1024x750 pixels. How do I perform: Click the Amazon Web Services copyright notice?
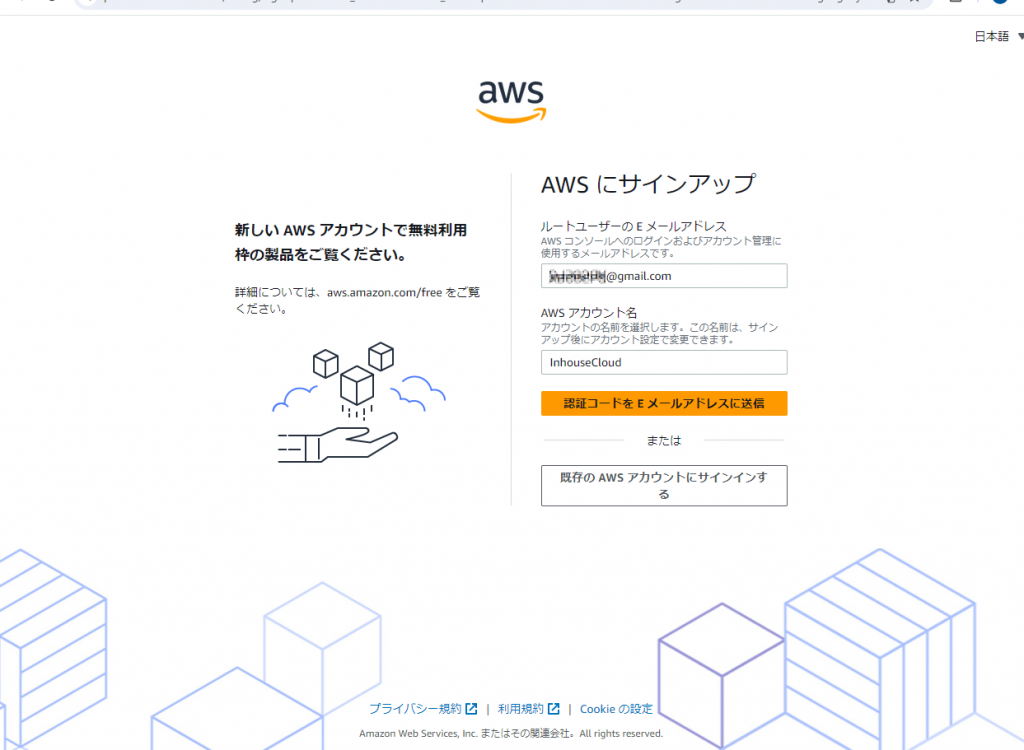[511, 734]
